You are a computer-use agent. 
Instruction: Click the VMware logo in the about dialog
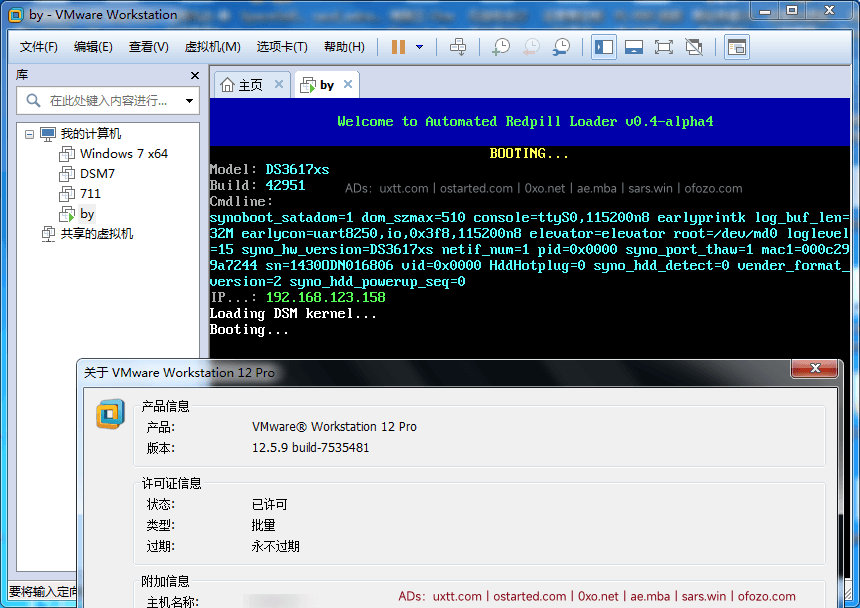(x=110, y=414)
